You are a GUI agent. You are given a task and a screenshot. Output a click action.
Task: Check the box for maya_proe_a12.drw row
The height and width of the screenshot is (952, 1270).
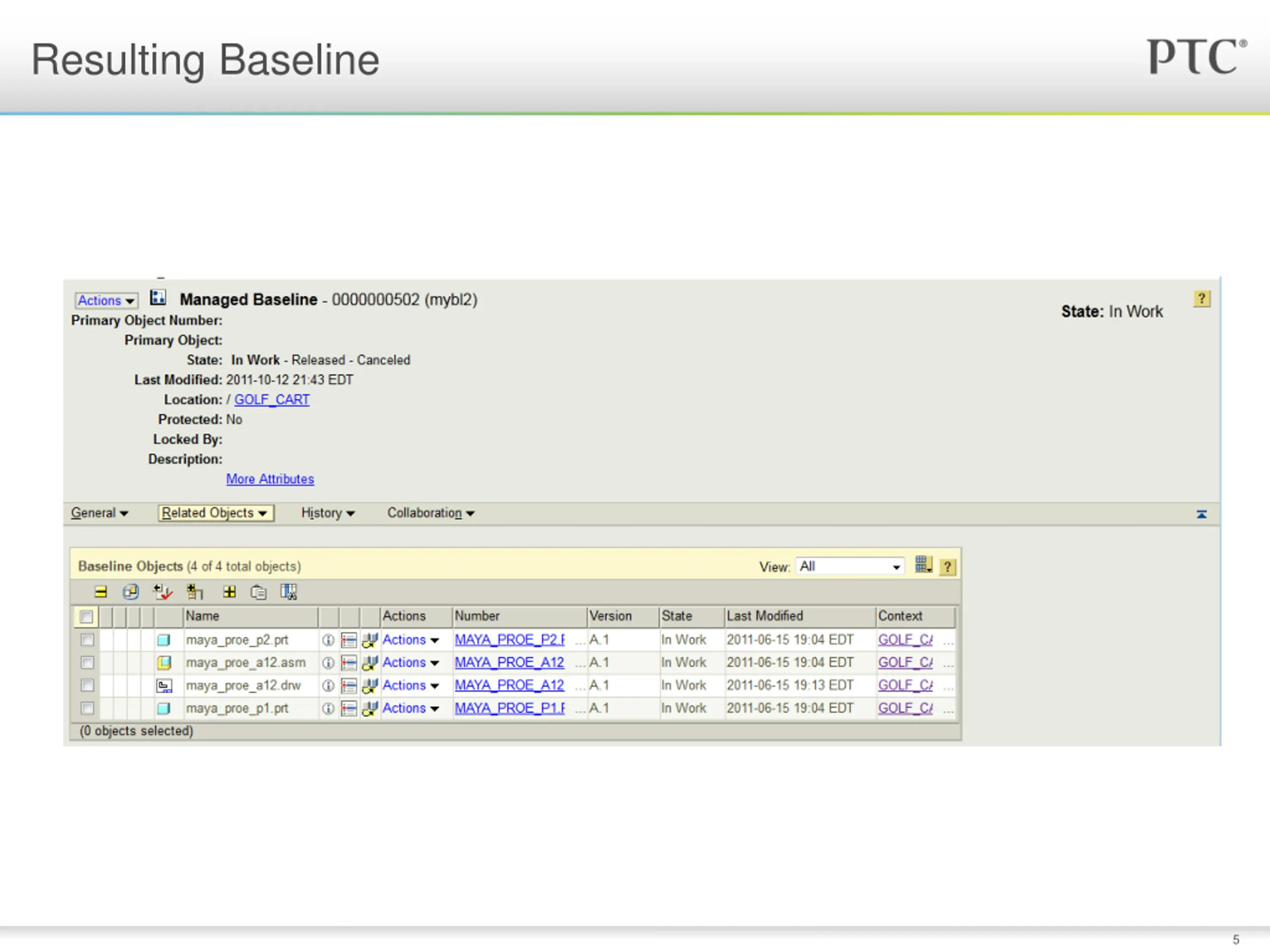coord(87,685)
